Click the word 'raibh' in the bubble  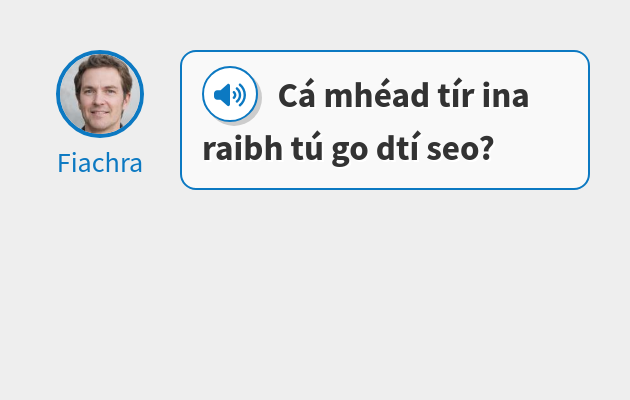(243, 148)
